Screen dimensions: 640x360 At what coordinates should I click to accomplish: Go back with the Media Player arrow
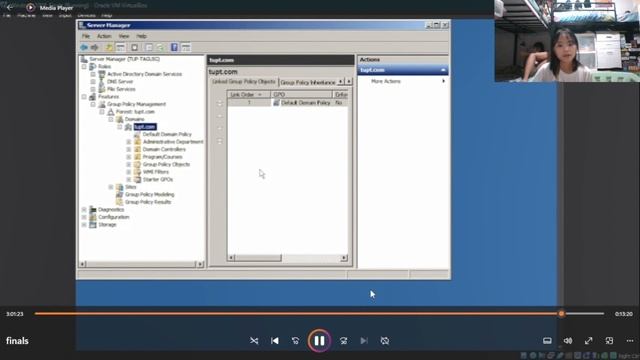pyautogui.click(x=10, y=7)
